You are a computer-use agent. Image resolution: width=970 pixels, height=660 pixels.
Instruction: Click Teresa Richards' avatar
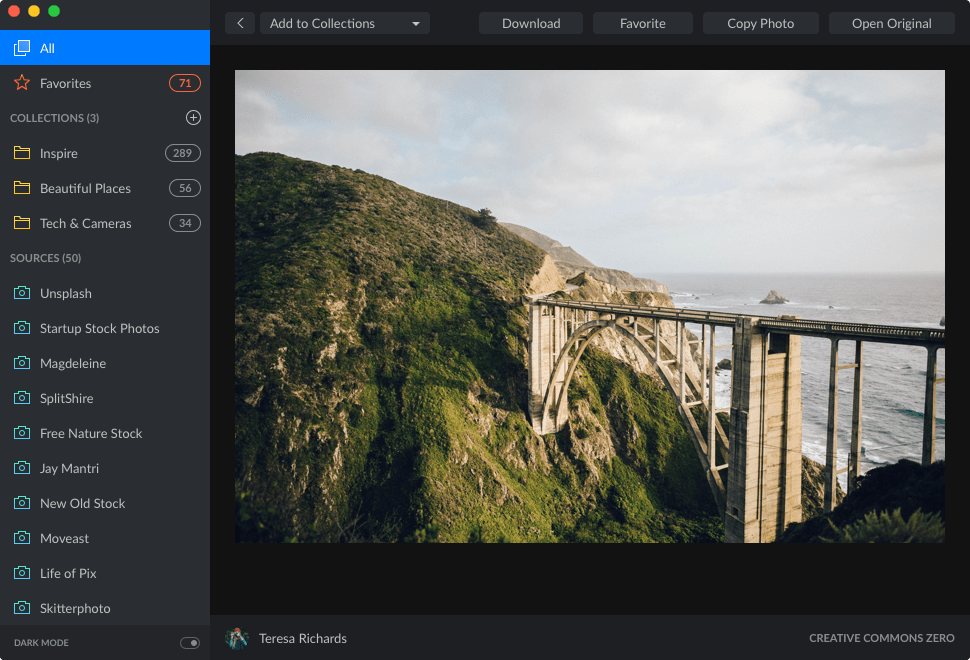point(237,638)
